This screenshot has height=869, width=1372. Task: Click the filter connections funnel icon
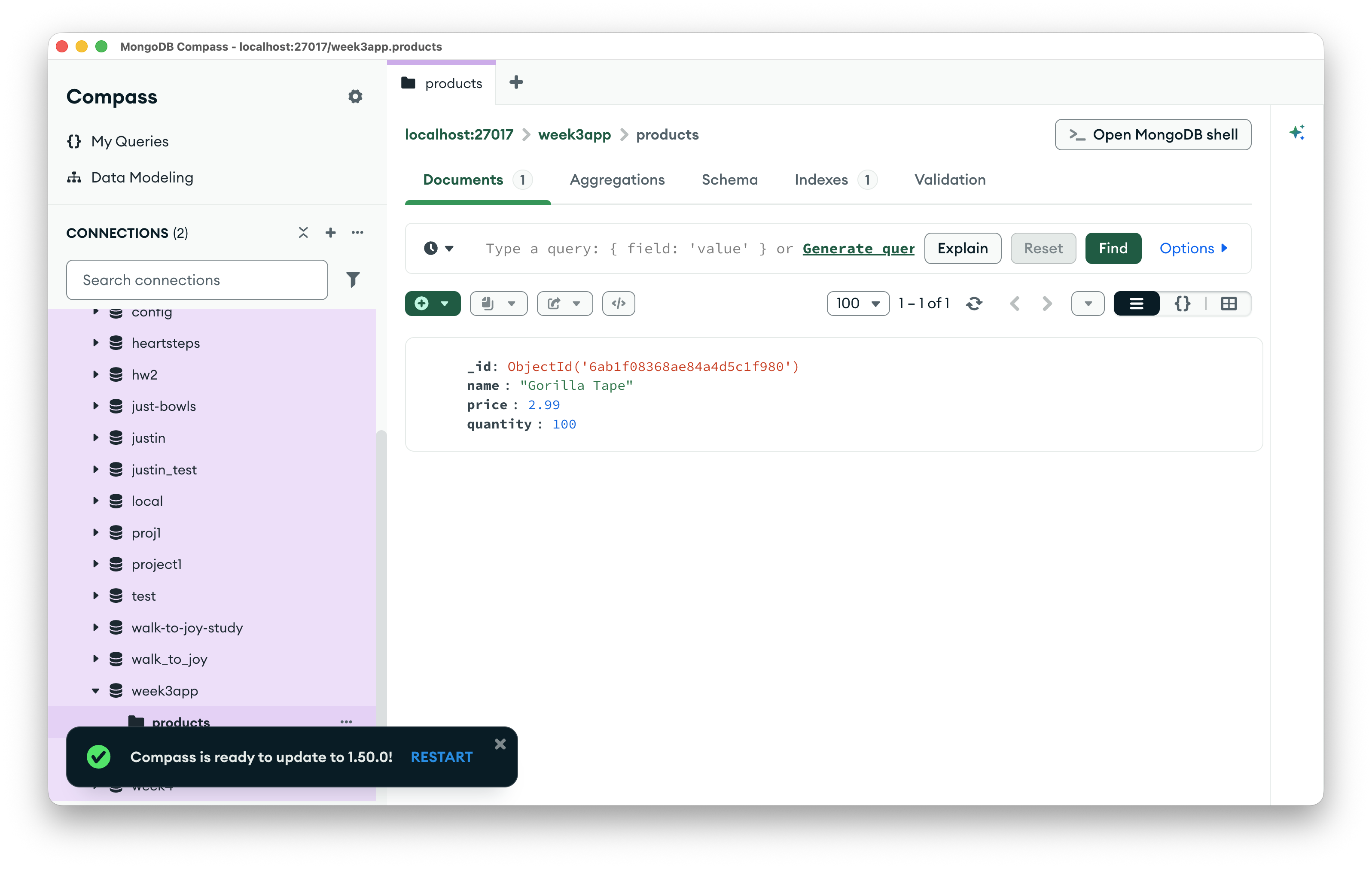353,280
